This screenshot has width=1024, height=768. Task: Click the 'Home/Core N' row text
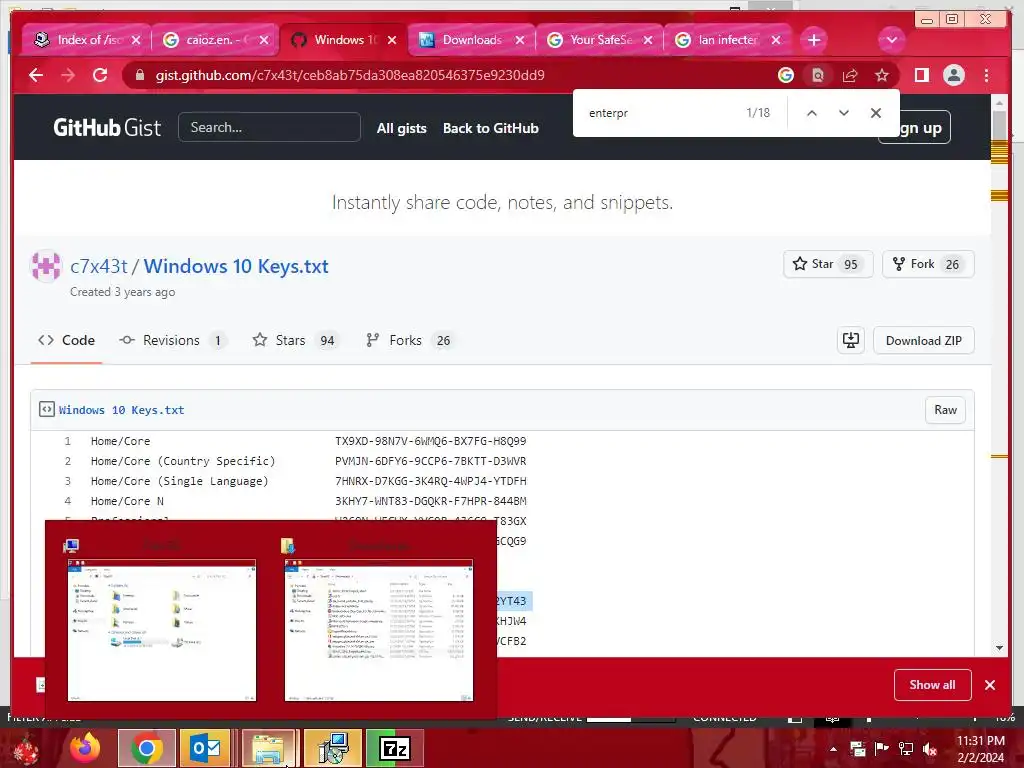click(x=127, y=501)
